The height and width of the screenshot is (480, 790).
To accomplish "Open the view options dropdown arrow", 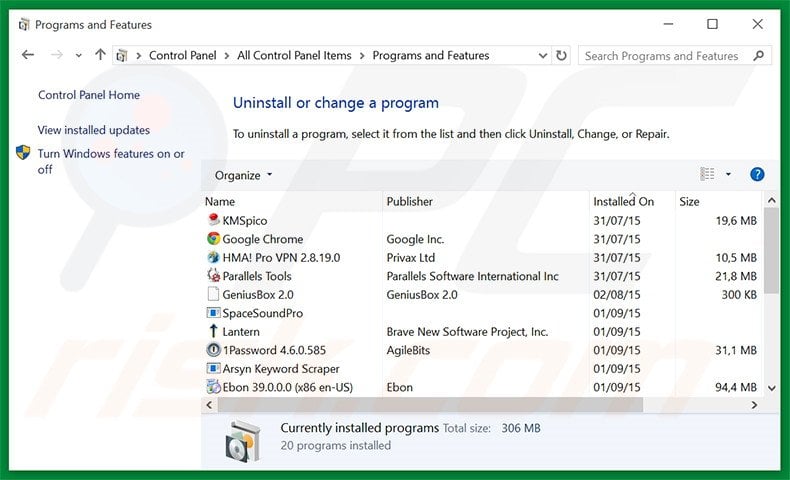I will click(728, 174).
